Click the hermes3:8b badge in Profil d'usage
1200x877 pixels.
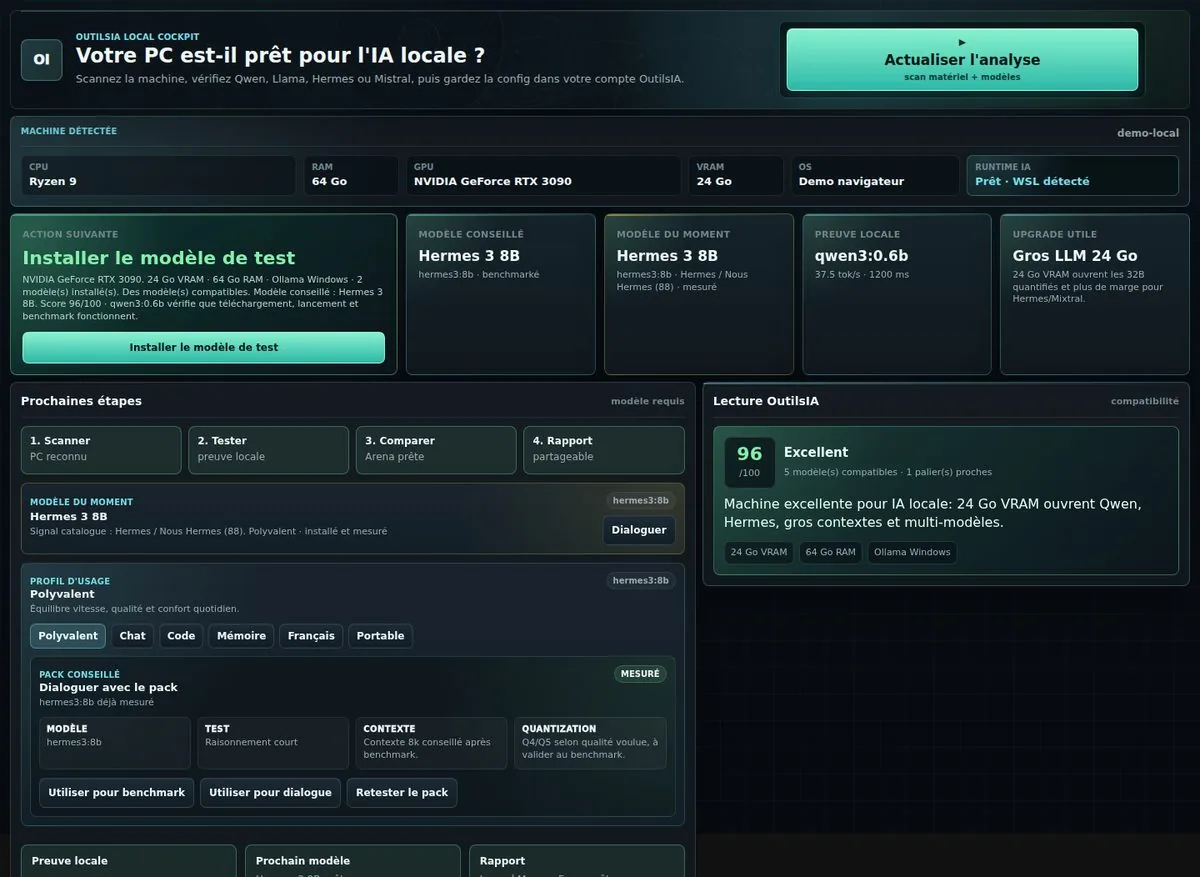click(x=640, y=581)
